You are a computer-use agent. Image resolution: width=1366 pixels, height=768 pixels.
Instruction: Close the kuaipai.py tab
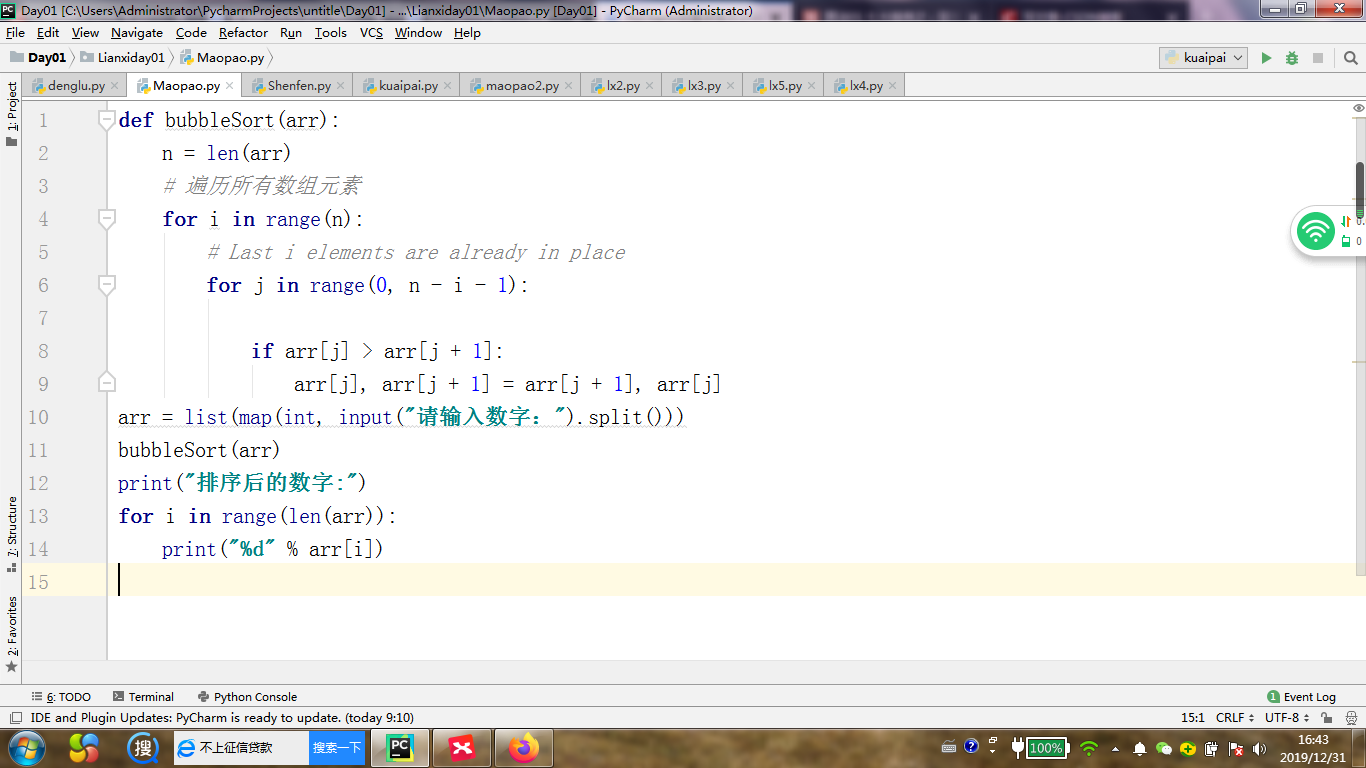[448, 87]
